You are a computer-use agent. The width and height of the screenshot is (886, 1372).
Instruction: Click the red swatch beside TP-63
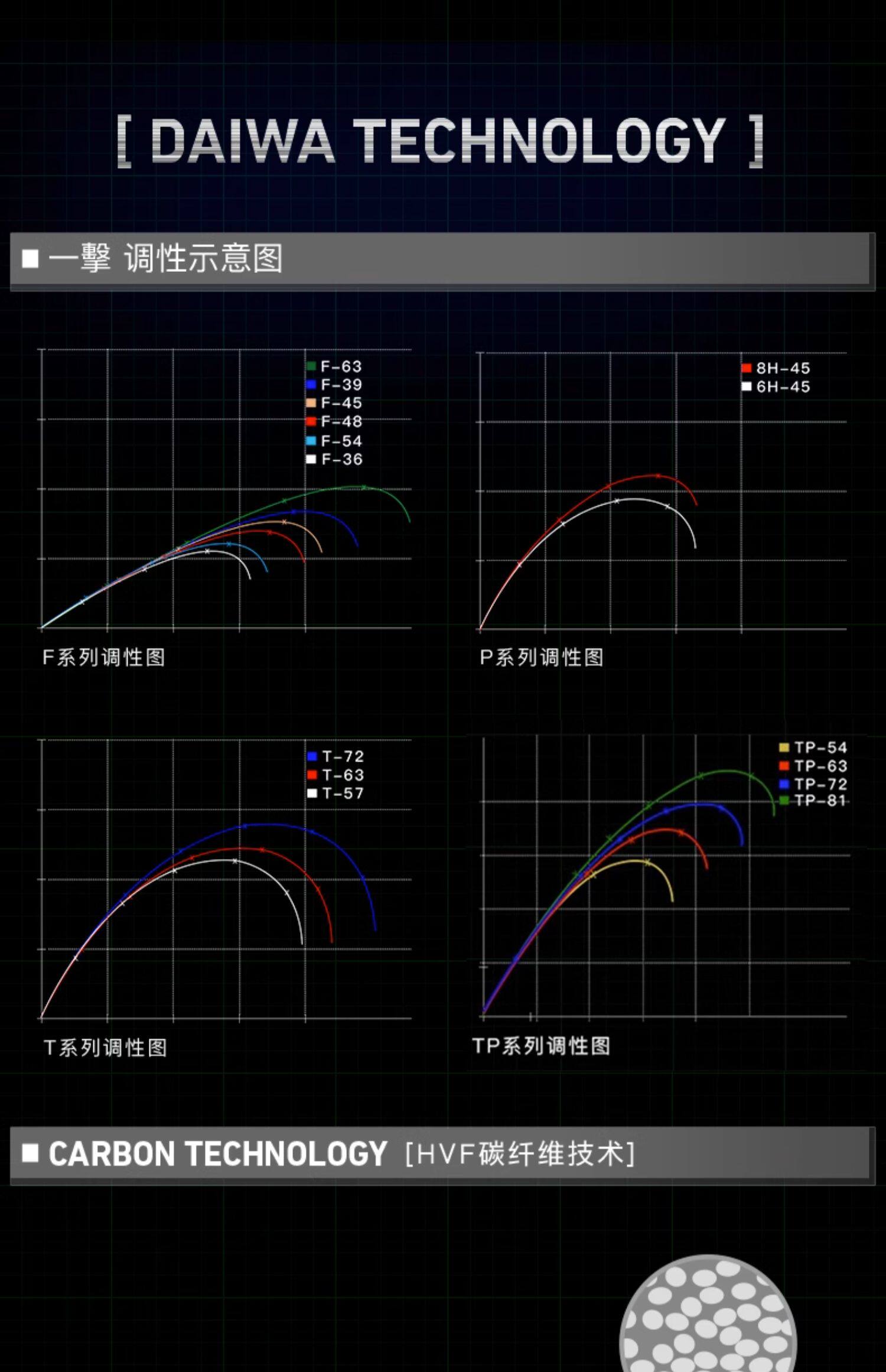pyautogui.click(x=784, y=766)
